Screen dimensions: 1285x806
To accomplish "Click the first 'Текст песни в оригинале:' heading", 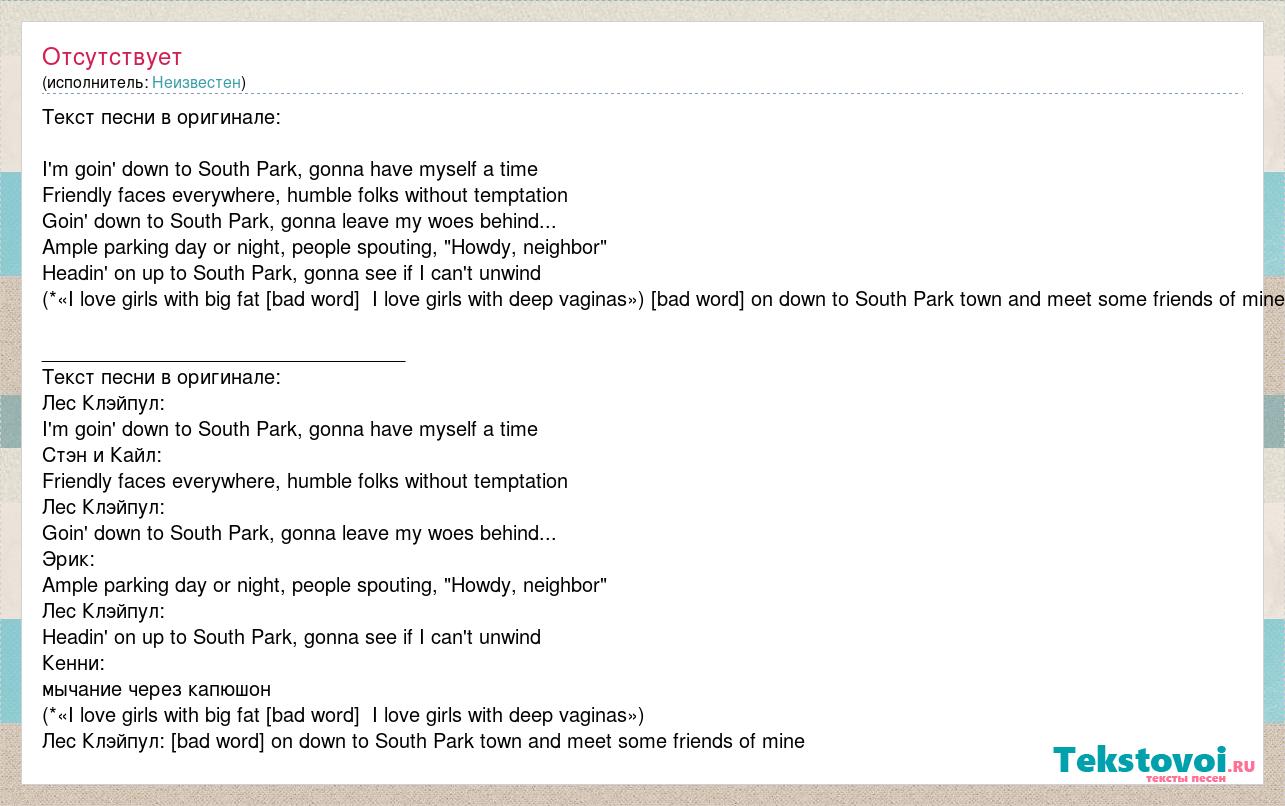I will click(161, 117).
